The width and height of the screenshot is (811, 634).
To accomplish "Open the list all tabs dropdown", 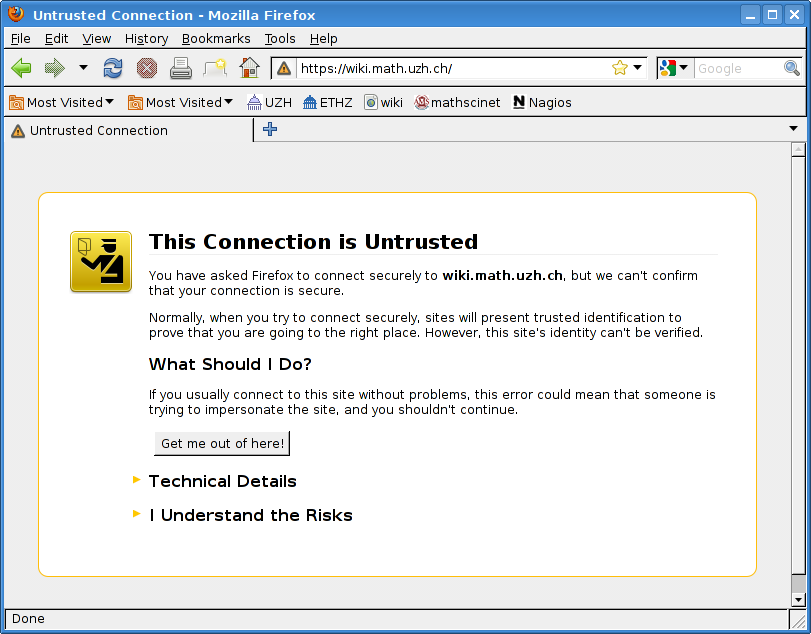I will coord(794,129).
